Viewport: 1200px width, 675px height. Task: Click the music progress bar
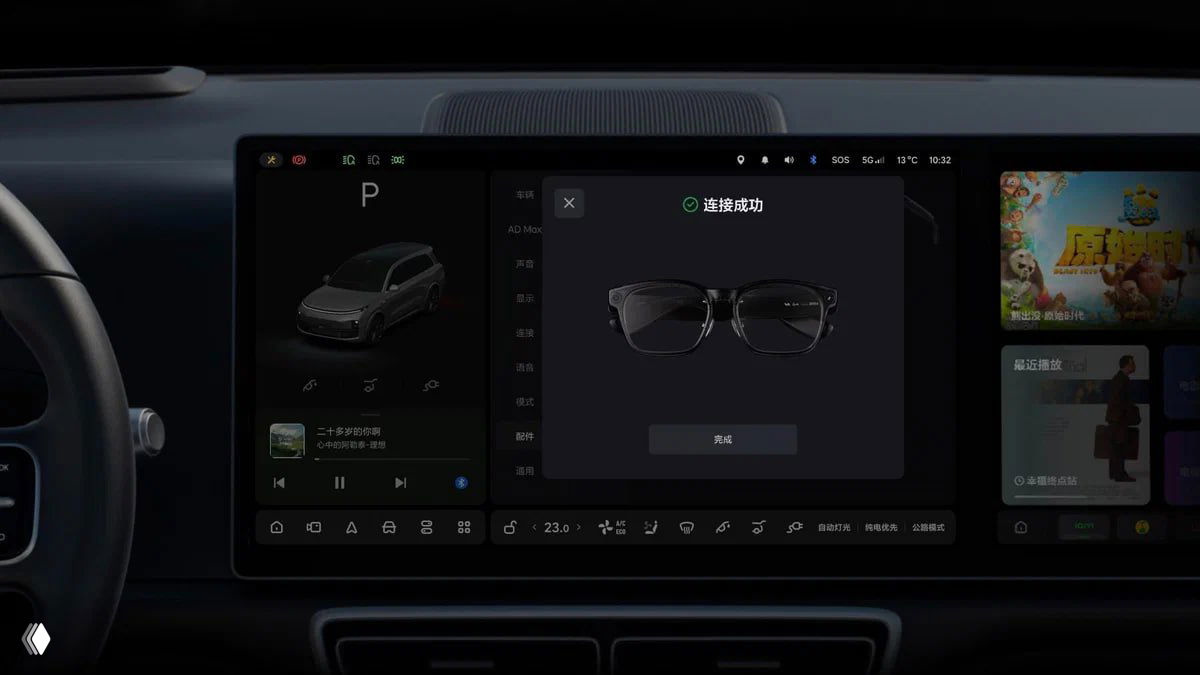pos(392,459)
